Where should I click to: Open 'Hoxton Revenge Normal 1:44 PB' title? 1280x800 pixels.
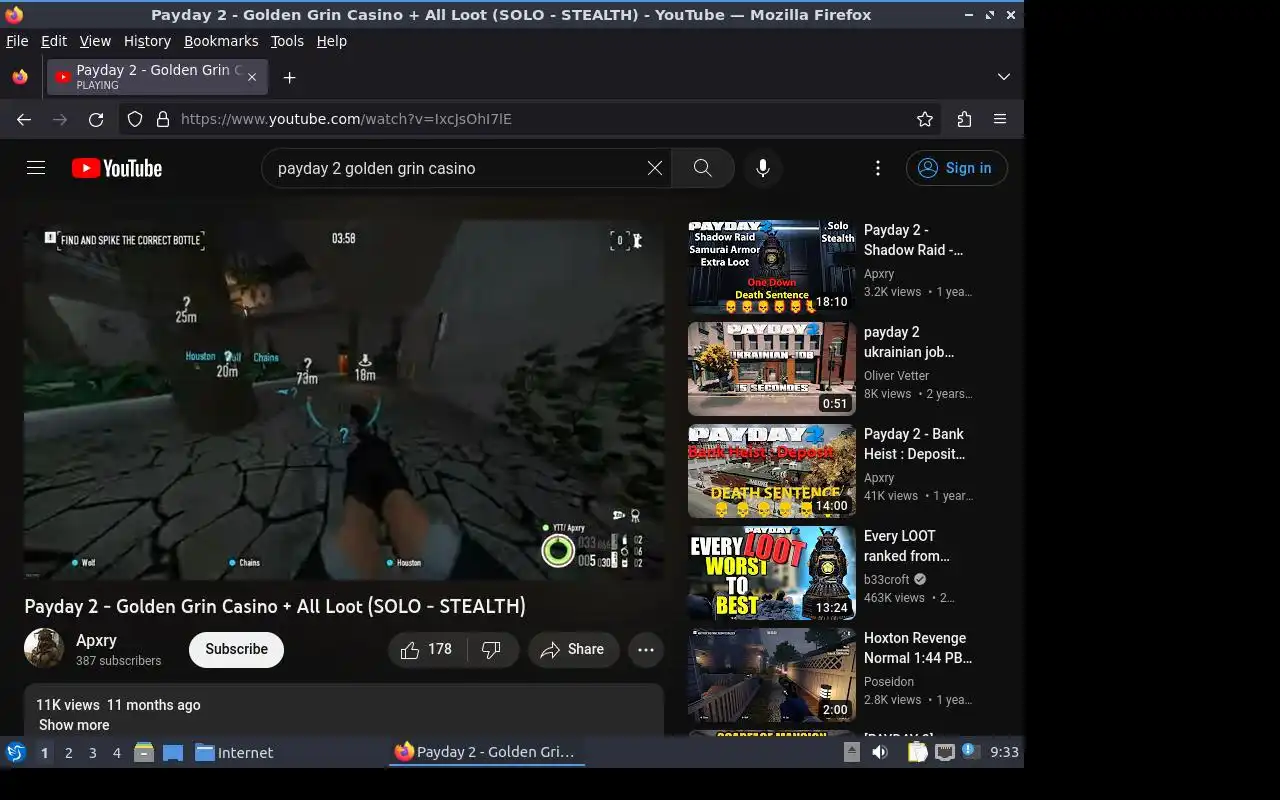click(917, 648)
